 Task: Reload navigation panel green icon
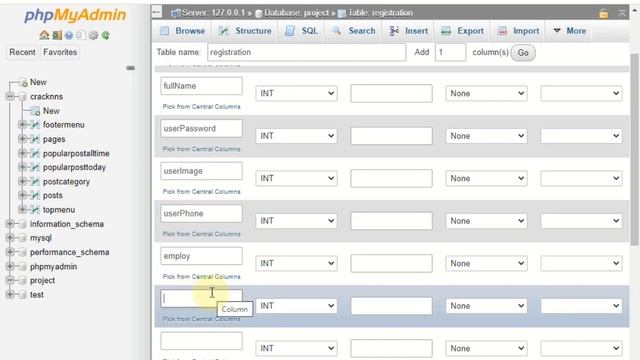pos(106,36)
